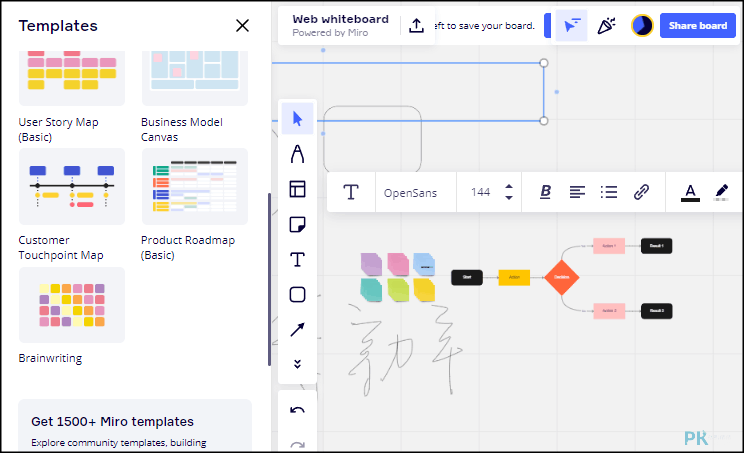Open text color picker A
744x453 pixels.
[x=690, y=193]
